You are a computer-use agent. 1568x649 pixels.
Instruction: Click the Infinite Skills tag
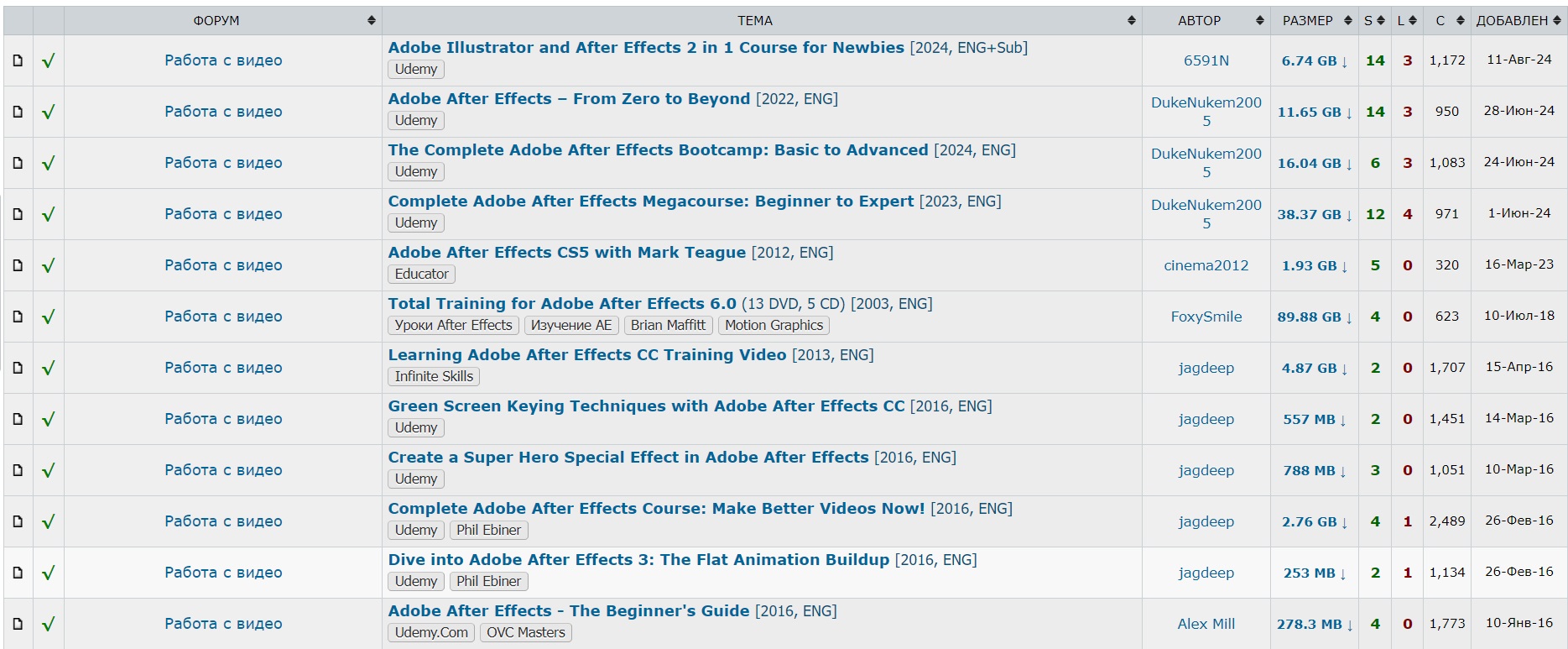pyautogui.click(x=434, y=376)
